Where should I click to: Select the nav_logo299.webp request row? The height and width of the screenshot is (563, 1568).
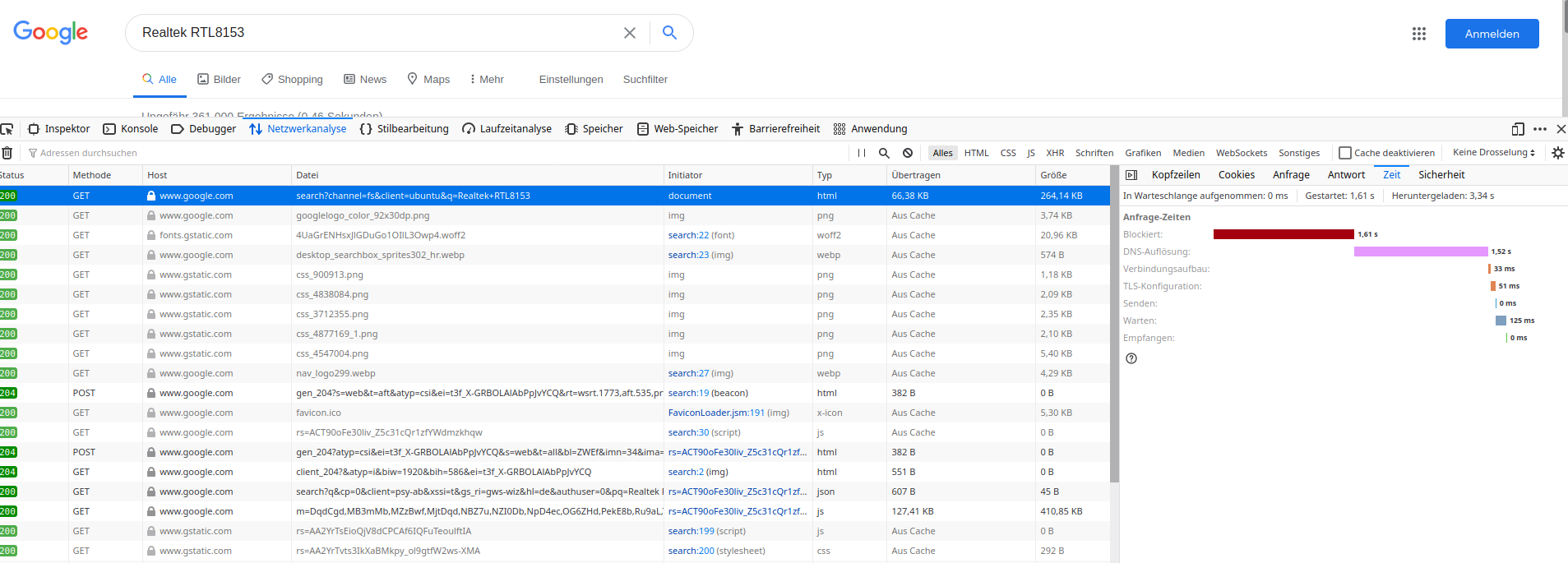[x=555, y=373]
